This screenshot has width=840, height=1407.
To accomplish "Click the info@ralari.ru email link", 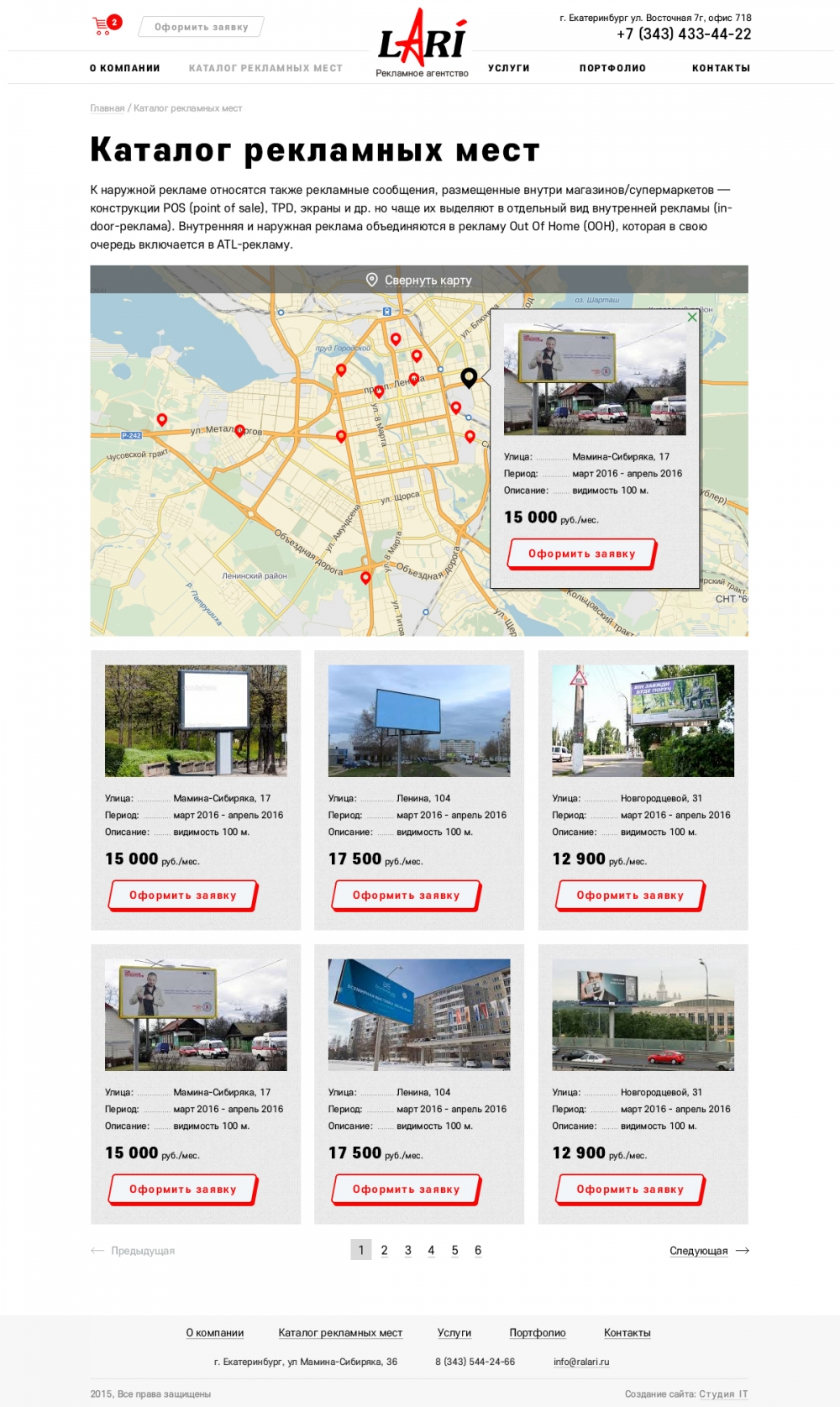I will pos(581,1362).
